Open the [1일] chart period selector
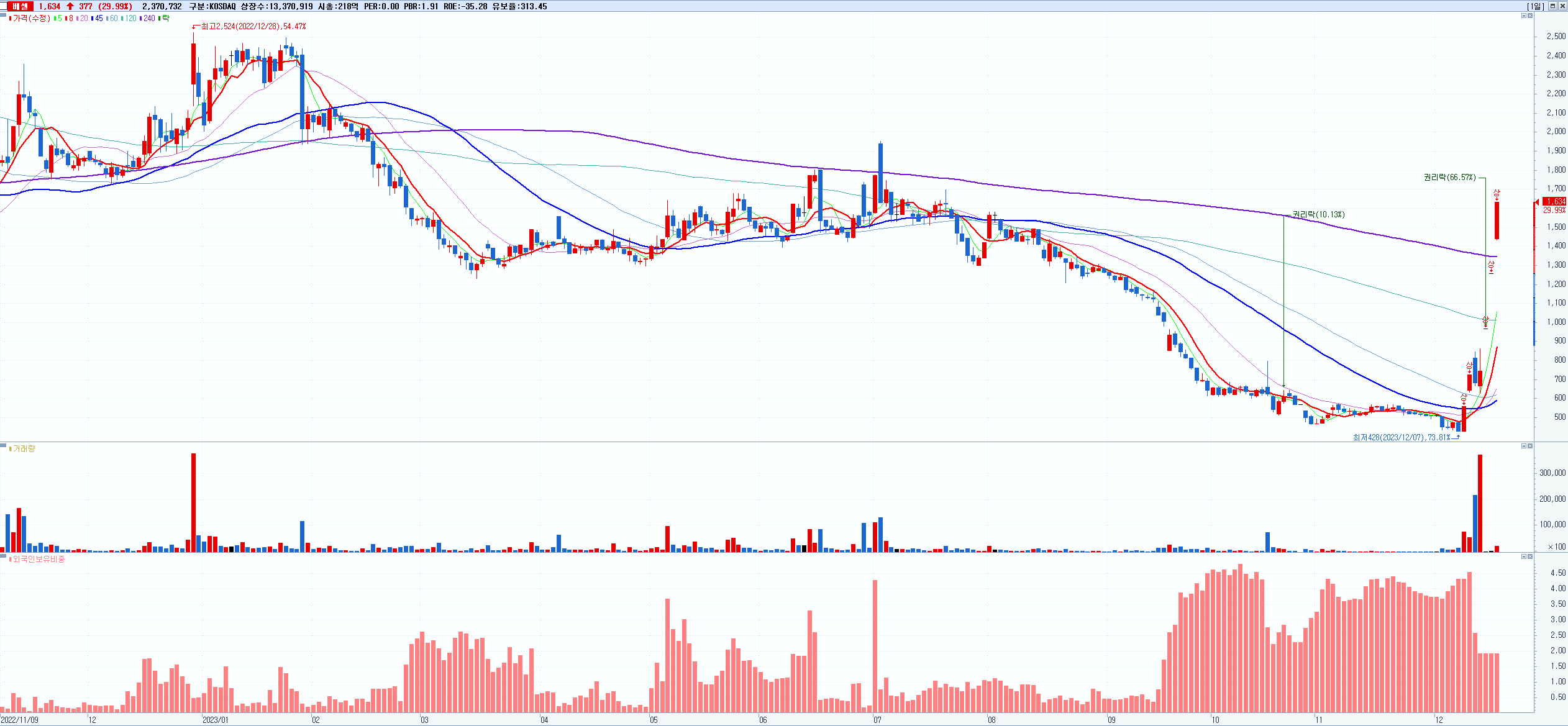 pyautogui.click(x=1535, y=6)
